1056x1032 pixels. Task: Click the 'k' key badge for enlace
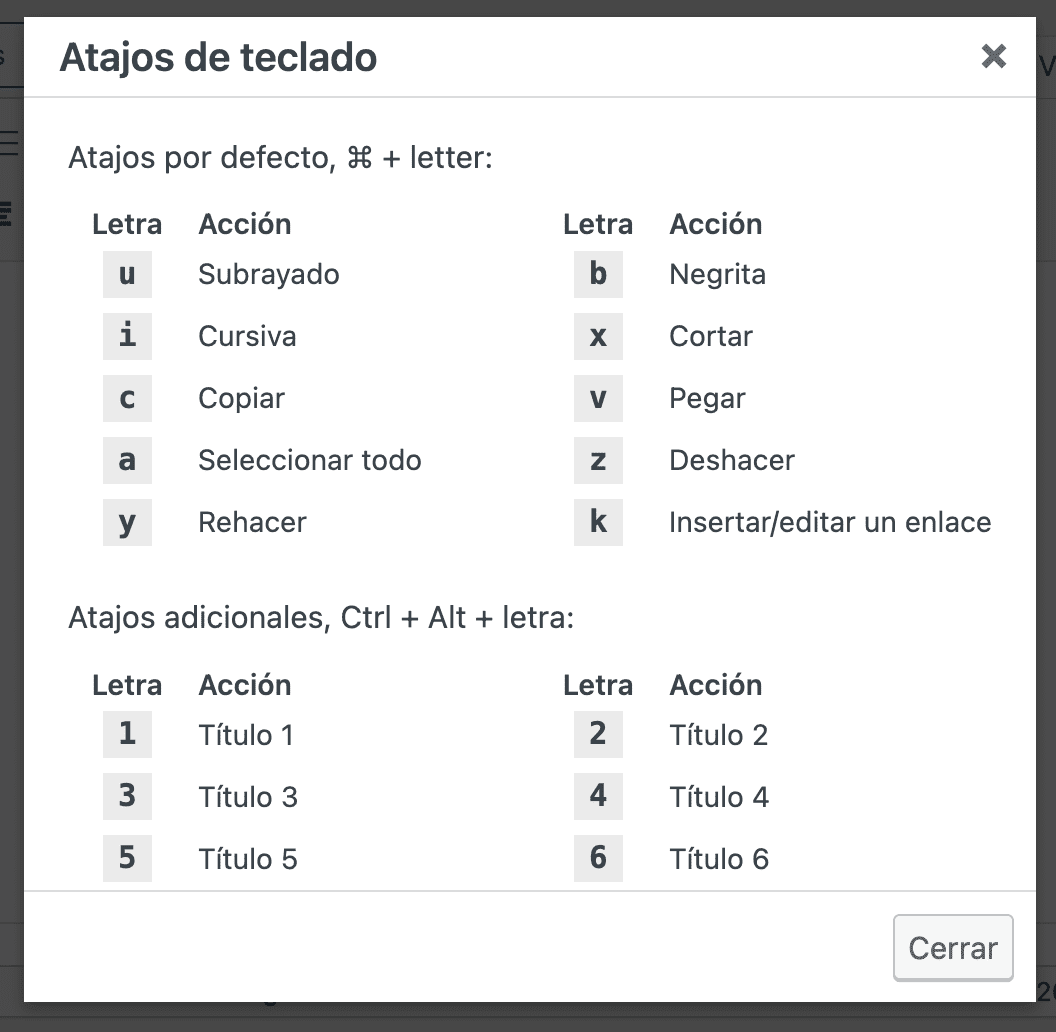point(598,522)
